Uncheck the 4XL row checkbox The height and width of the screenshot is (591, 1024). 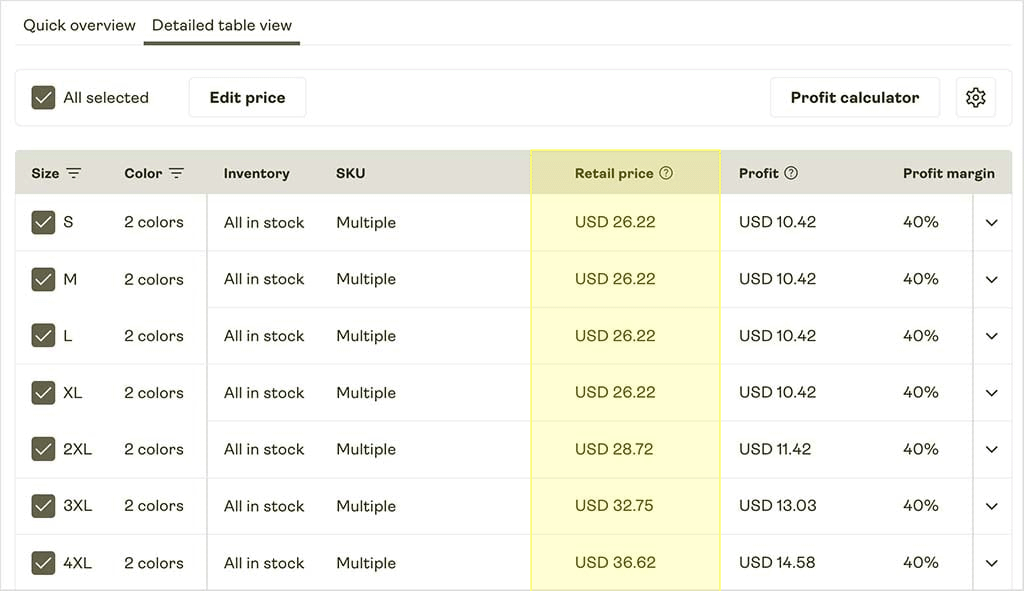(43, 563)
